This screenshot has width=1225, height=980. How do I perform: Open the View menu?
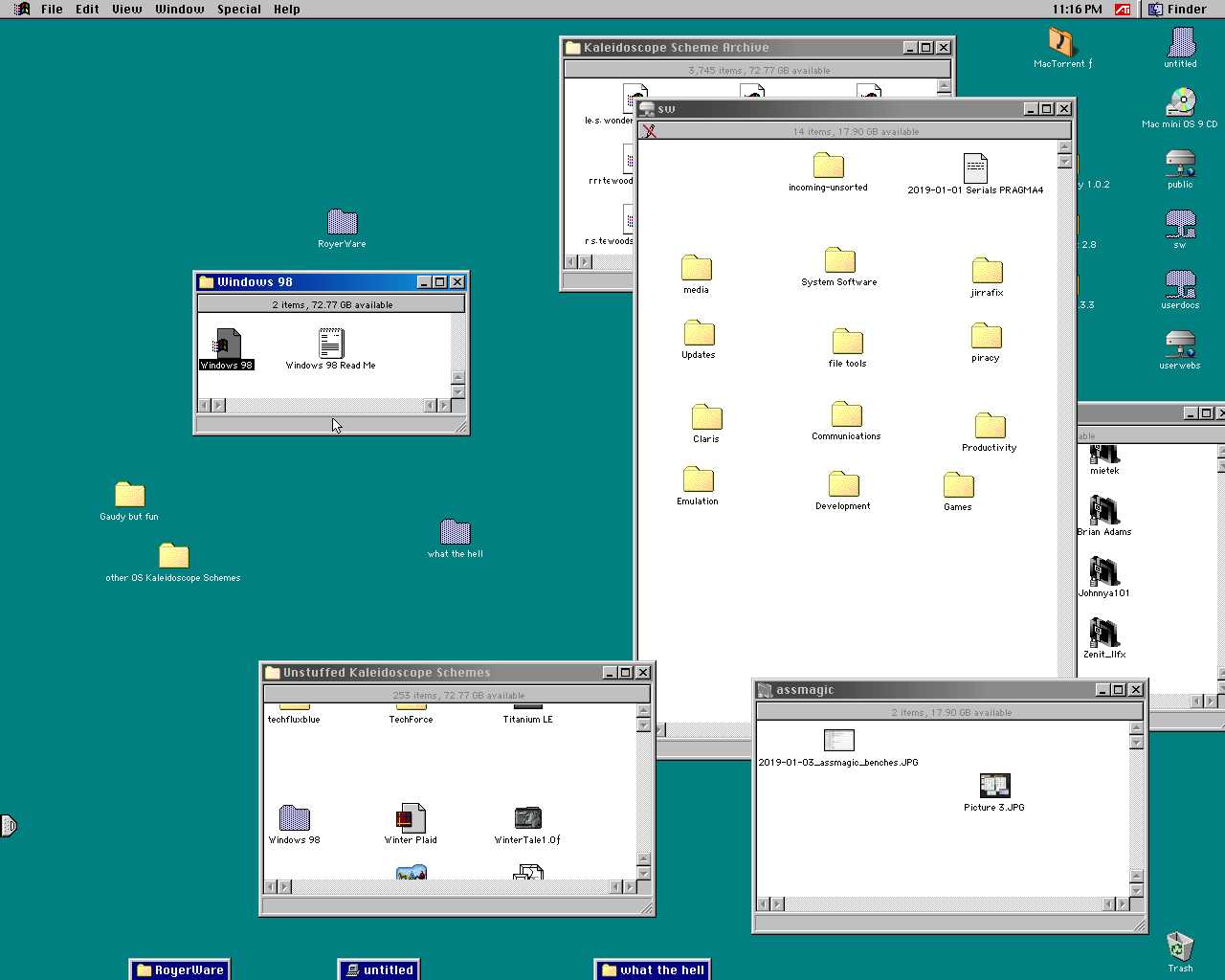click(126, 9)
